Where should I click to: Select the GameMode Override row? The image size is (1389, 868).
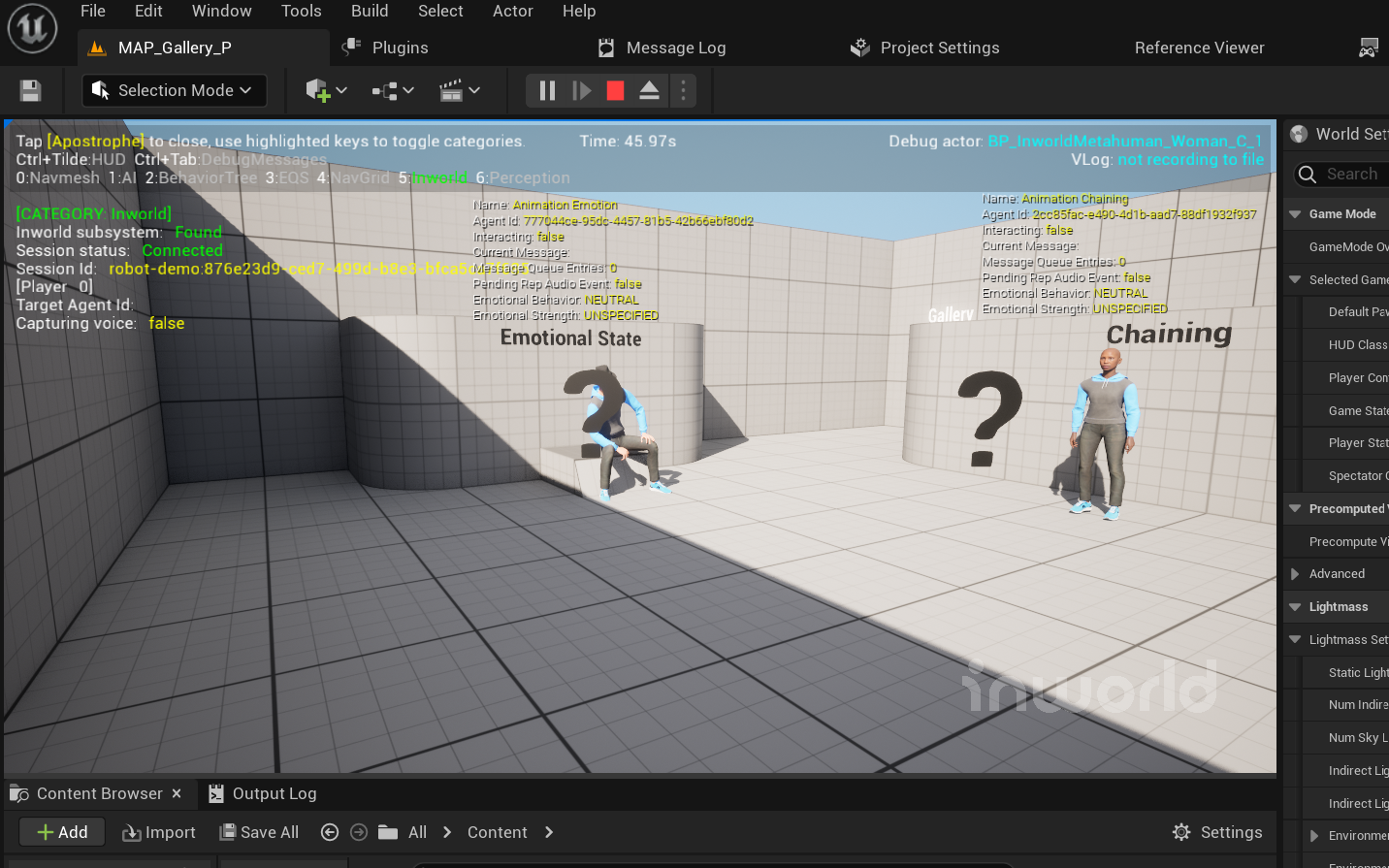1337,246
